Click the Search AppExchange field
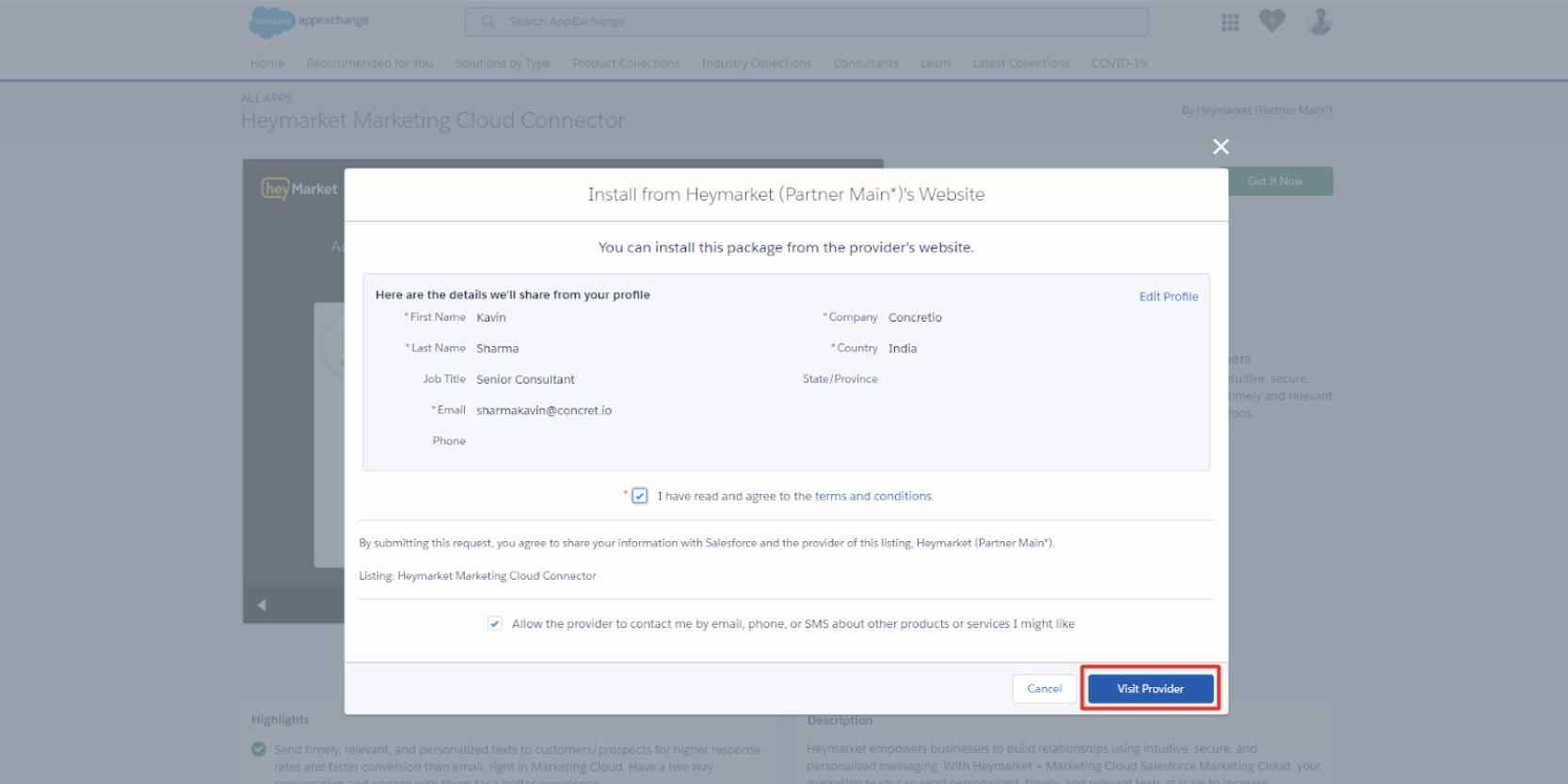 point(807,22)
